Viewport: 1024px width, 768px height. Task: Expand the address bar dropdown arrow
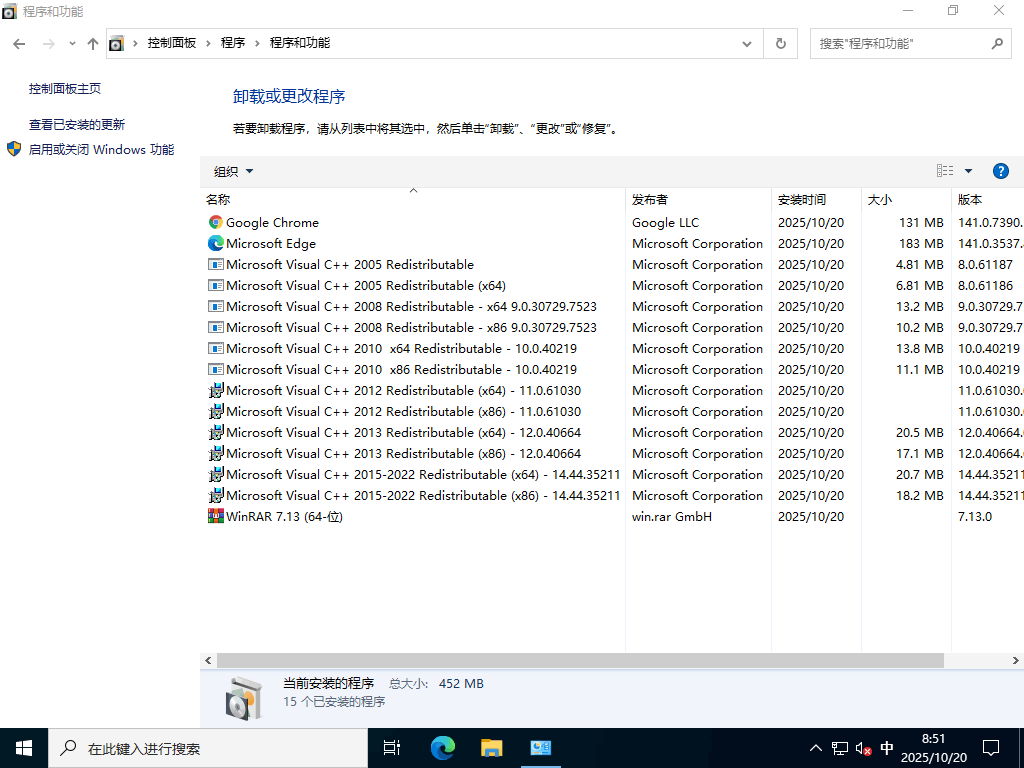pos(746,44)
